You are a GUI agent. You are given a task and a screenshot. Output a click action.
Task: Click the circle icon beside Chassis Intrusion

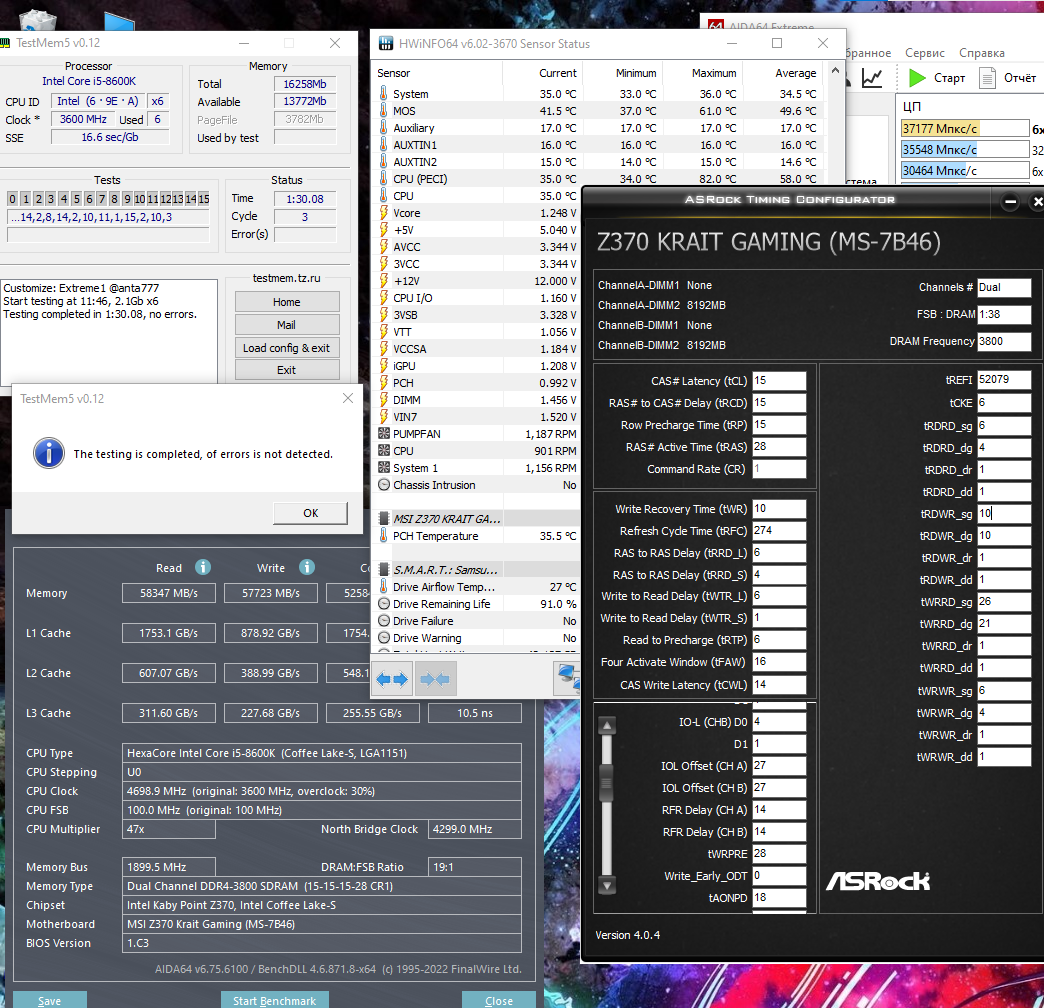pos(384,485)
